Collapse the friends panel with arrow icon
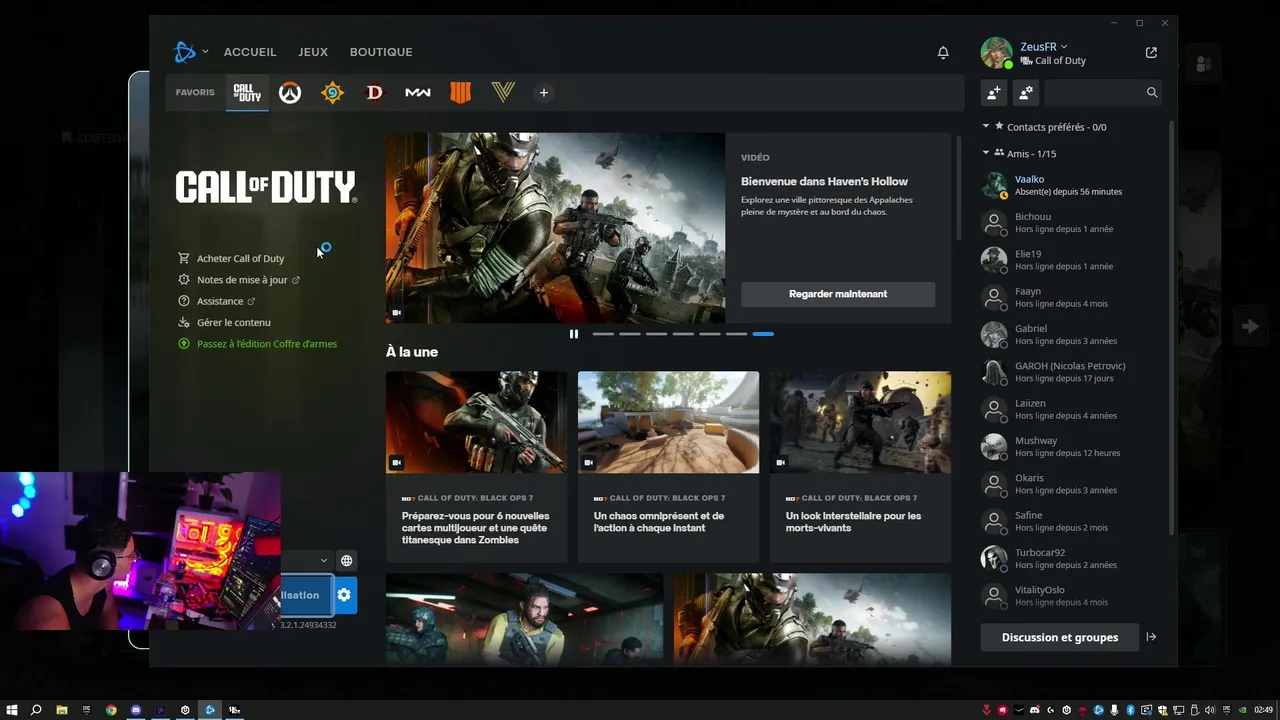1280x720 pixels. point(1151,637)
